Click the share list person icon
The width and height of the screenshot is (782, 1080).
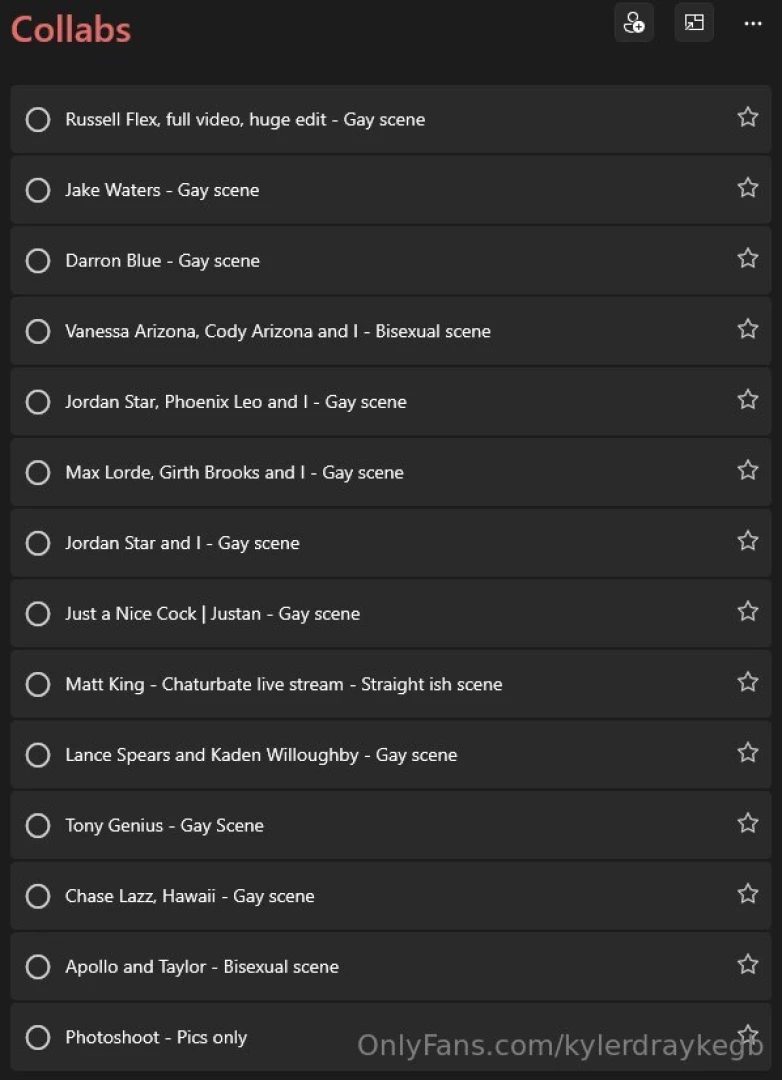click(x=634, y=23)
